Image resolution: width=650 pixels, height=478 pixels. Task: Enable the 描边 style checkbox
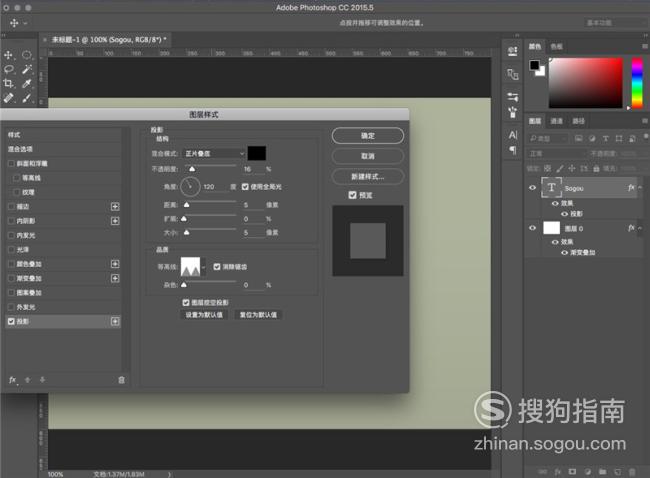(11, 206)
